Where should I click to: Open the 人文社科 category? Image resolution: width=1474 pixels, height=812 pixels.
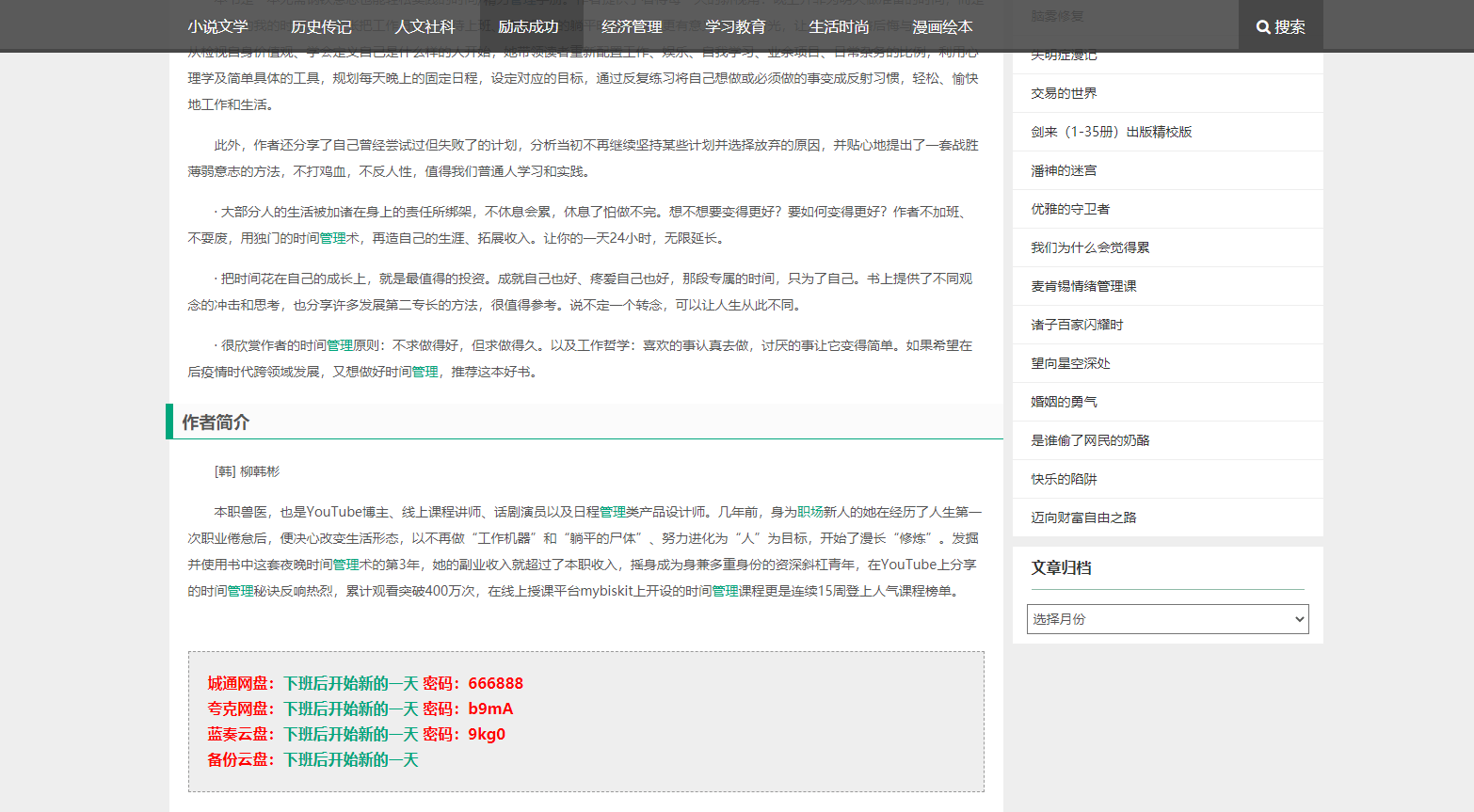pos(425,27)
